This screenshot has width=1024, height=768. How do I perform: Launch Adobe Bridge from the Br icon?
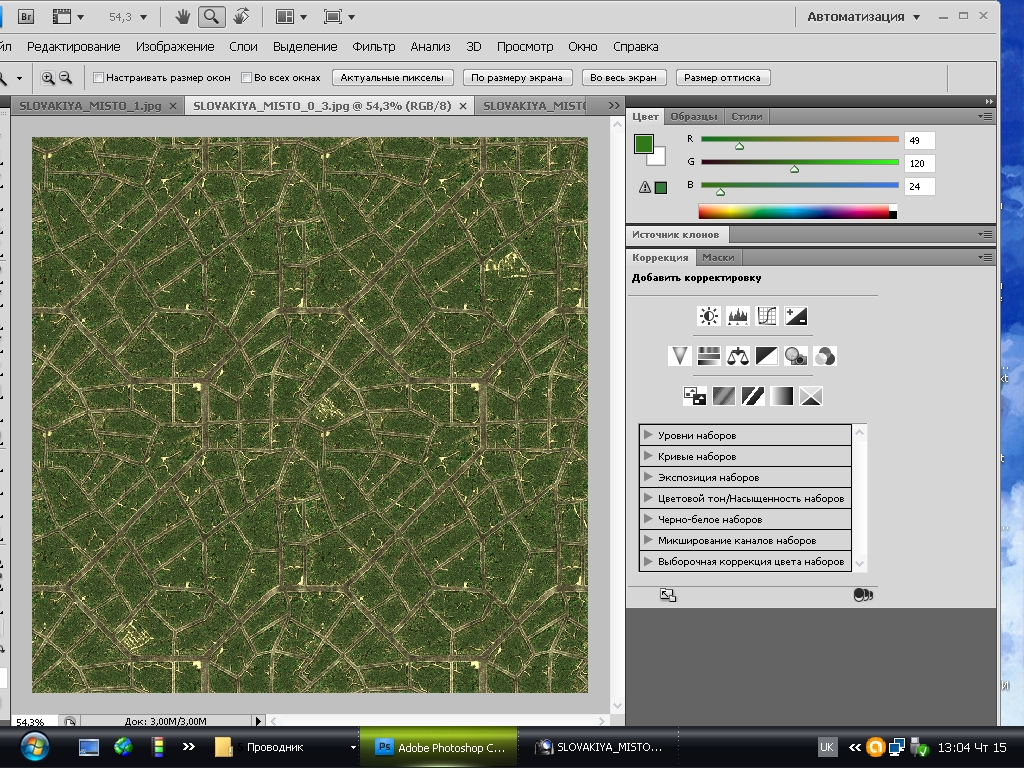coord(27,16)
